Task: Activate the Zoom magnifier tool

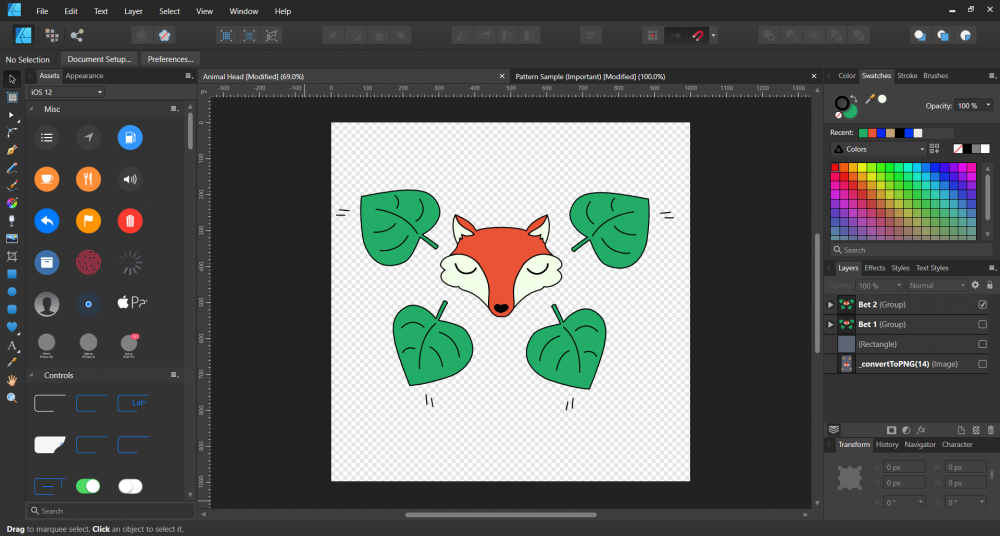Action: (x=12, y=397)
